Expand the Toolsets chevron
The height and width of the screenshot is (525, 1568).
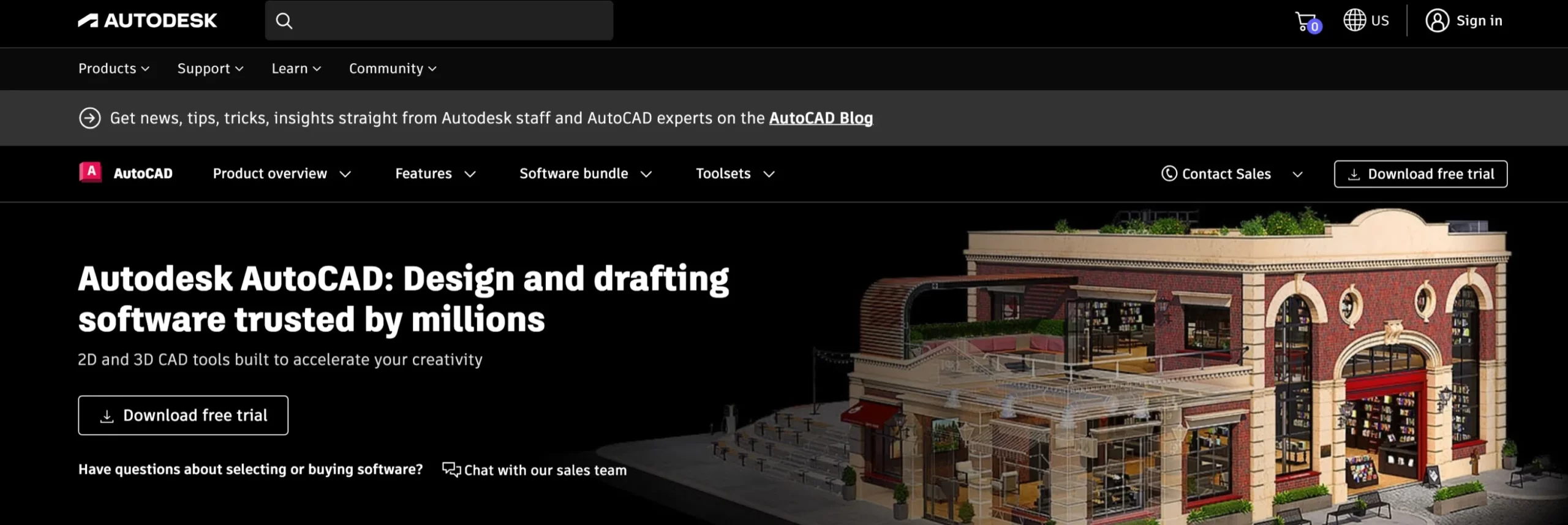coord(769,175)
